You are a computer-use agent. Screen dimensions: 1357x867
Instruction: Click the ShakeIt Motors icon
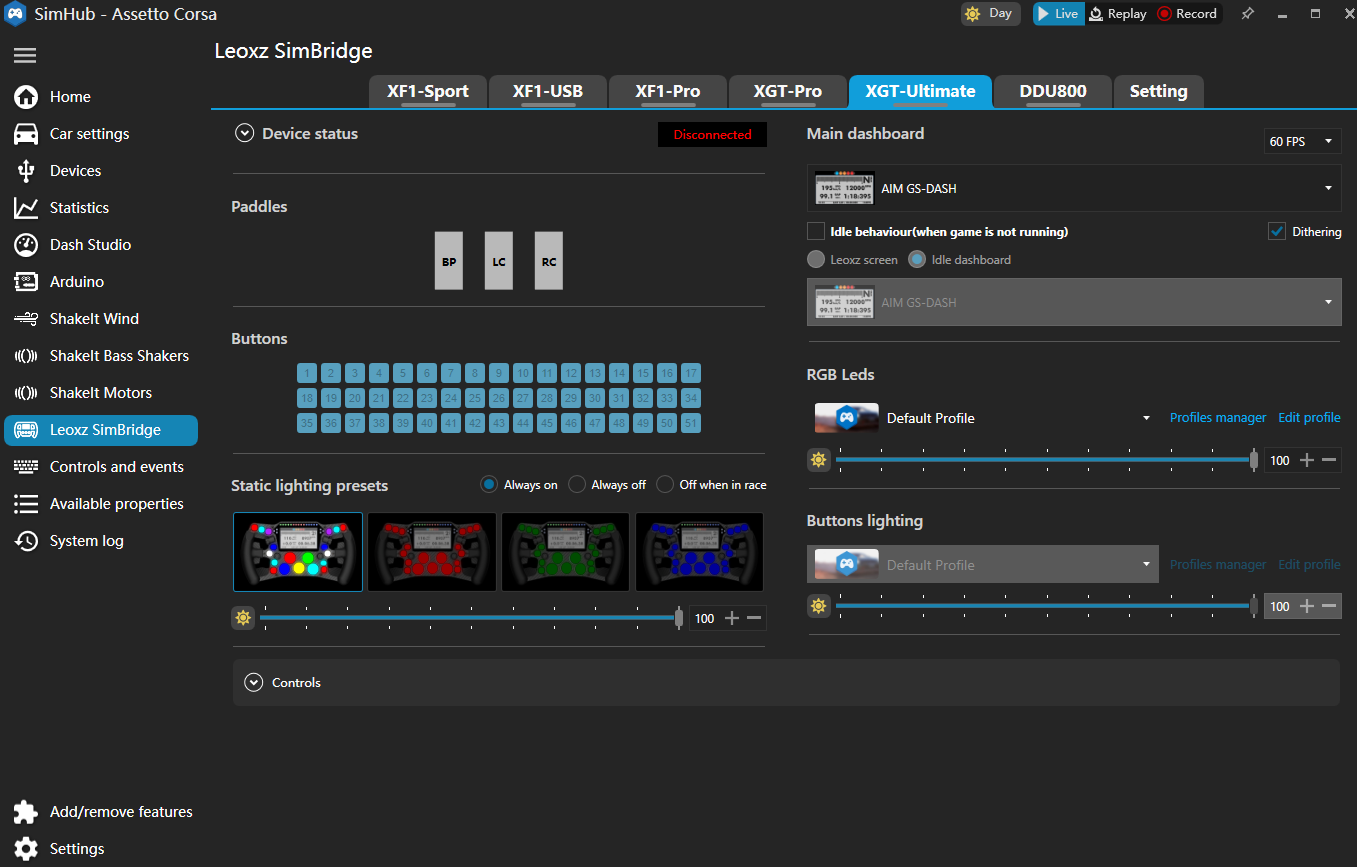point(26,393)
